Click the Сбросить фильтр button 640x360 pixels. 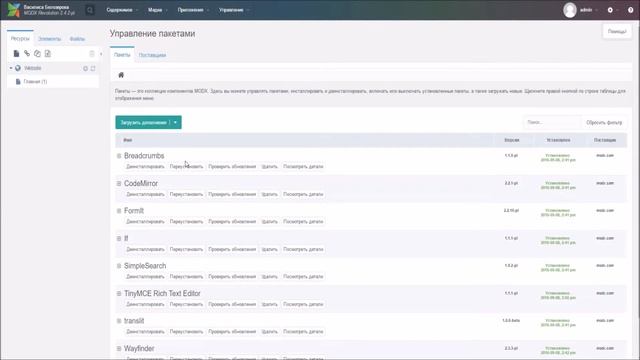(604, 122)
